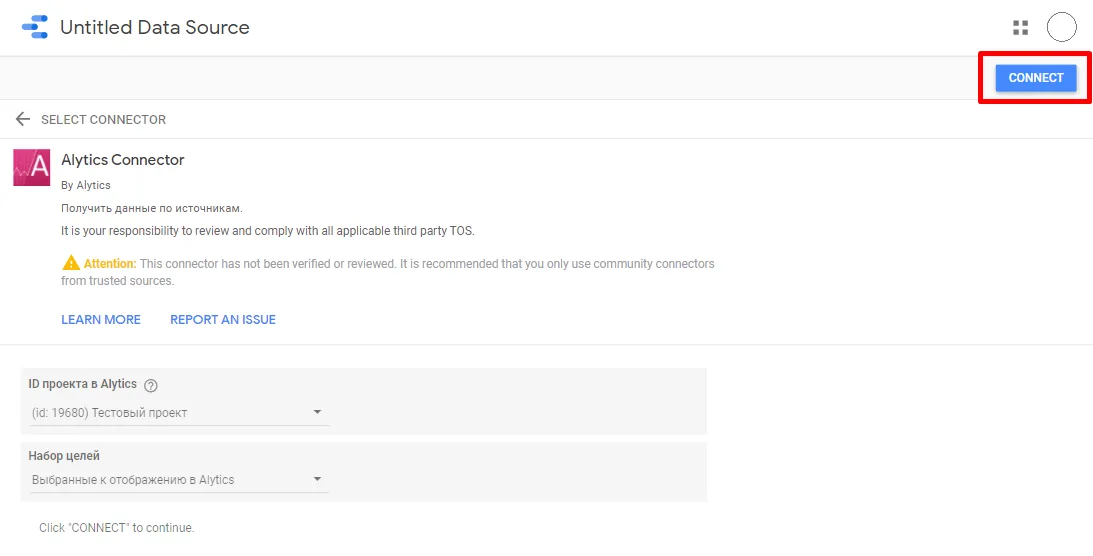Expand the Набор целей dropdown arrow
This screenshot has height=556, width=1093.
317,479
